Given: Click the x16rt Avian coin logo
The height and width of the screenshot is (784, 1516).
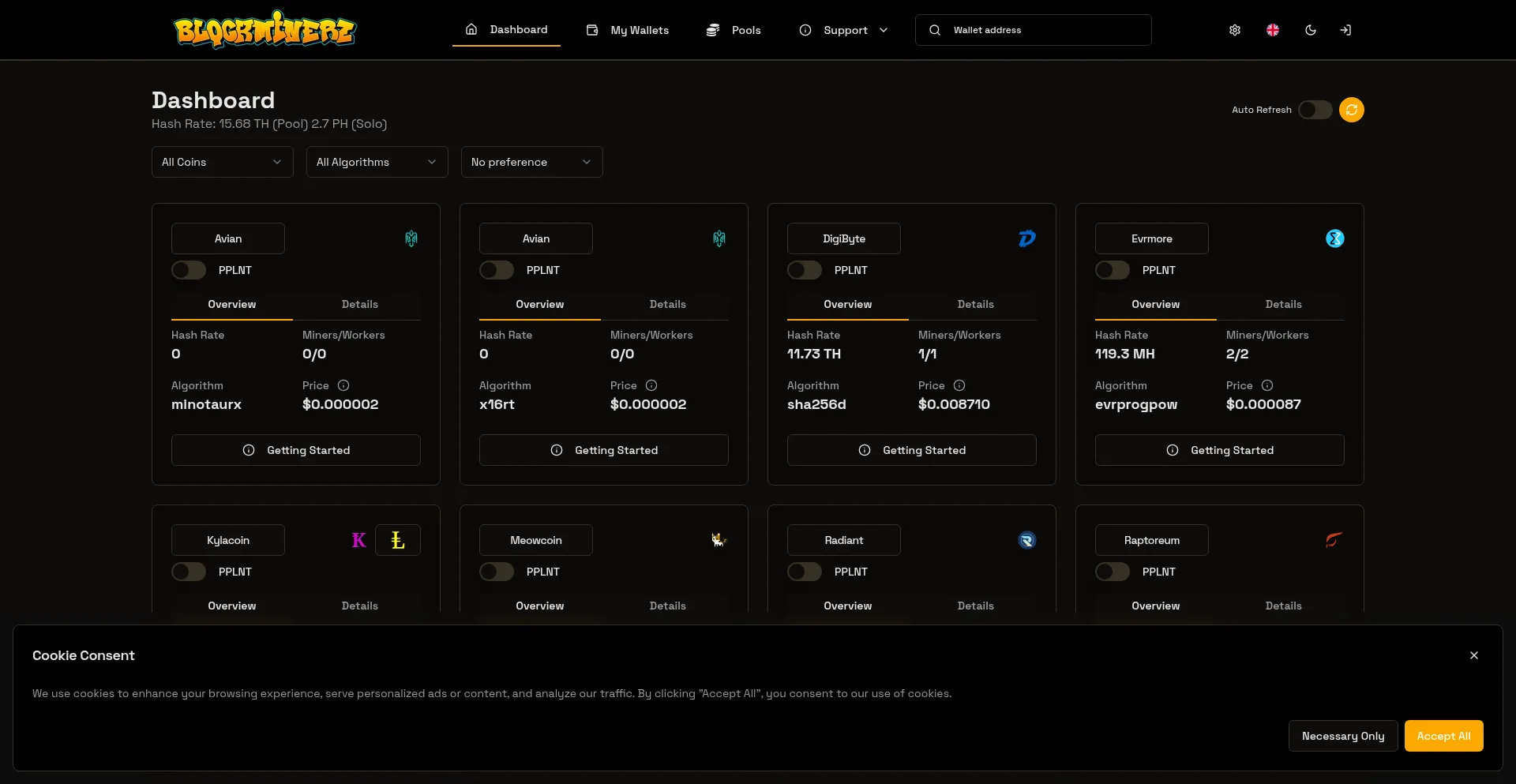Looking at the screenshot, I should (x=719, y=238).
